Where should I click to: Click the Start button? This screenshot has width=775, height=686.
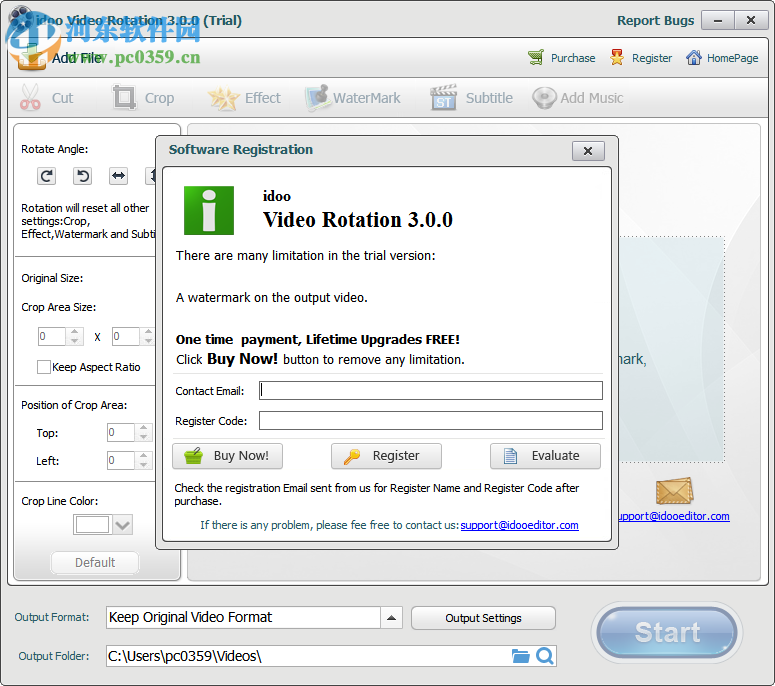coord(667,633)
